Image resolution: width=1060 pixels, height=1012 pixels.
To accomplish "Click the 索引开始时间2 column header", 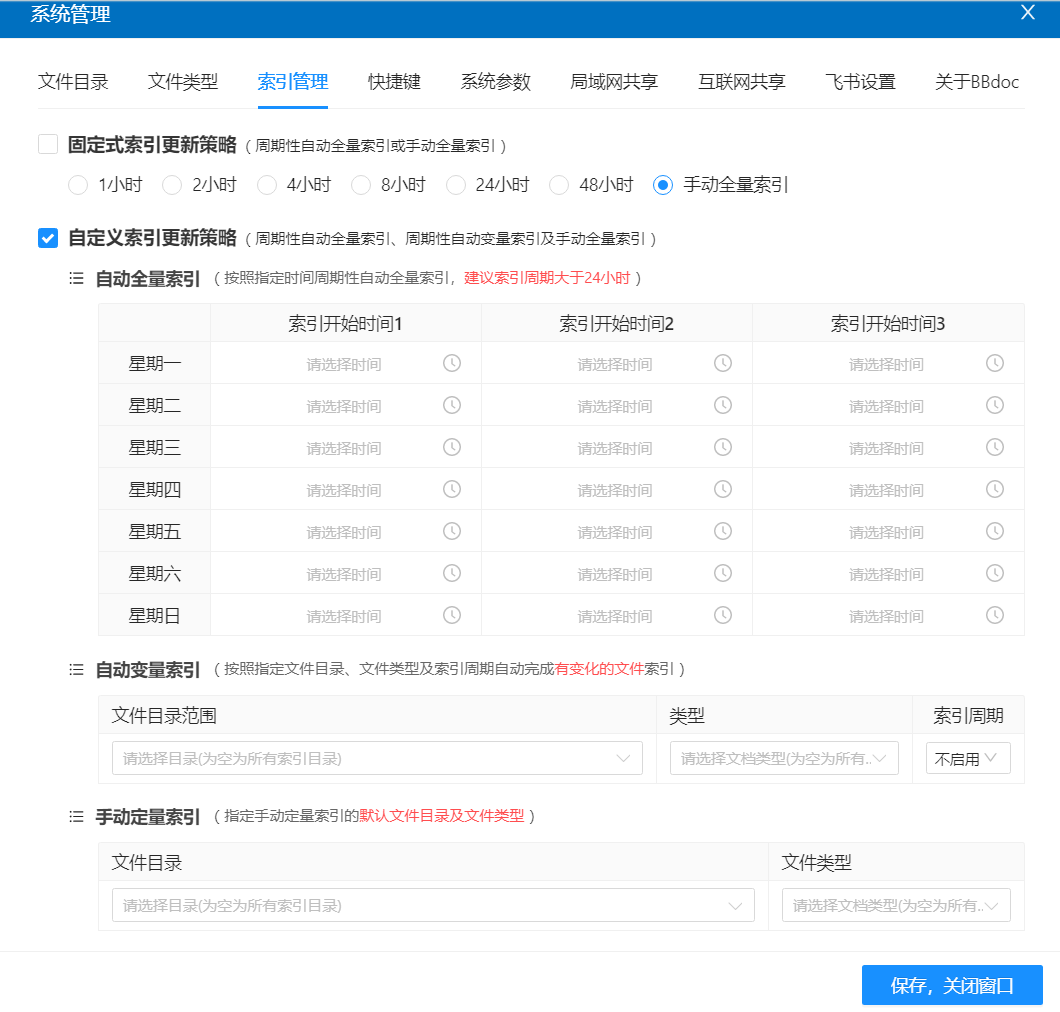I will click(617, 324).
